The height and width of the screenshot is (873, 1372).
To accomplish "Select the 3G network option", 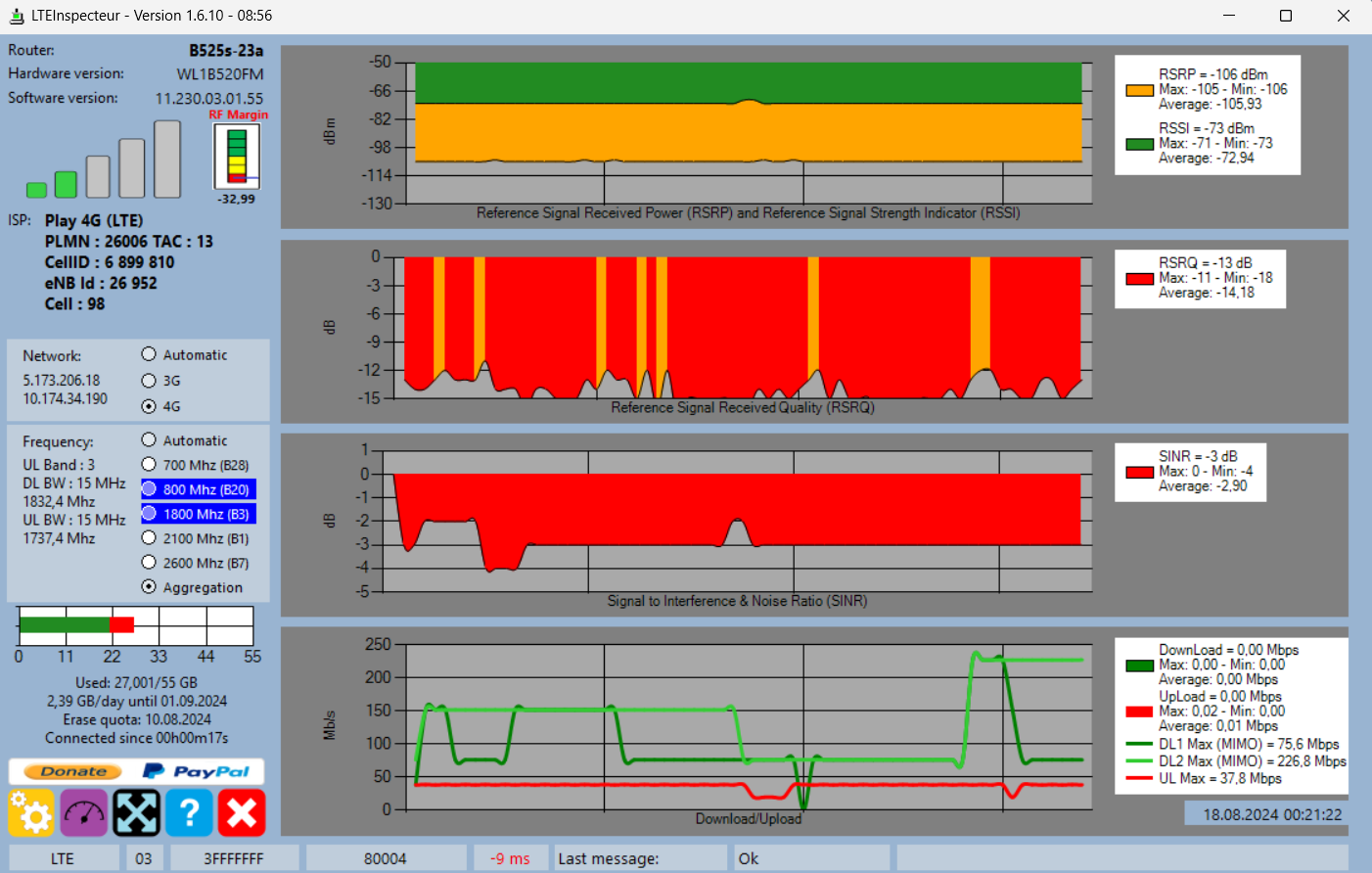I will click(149, 380).
